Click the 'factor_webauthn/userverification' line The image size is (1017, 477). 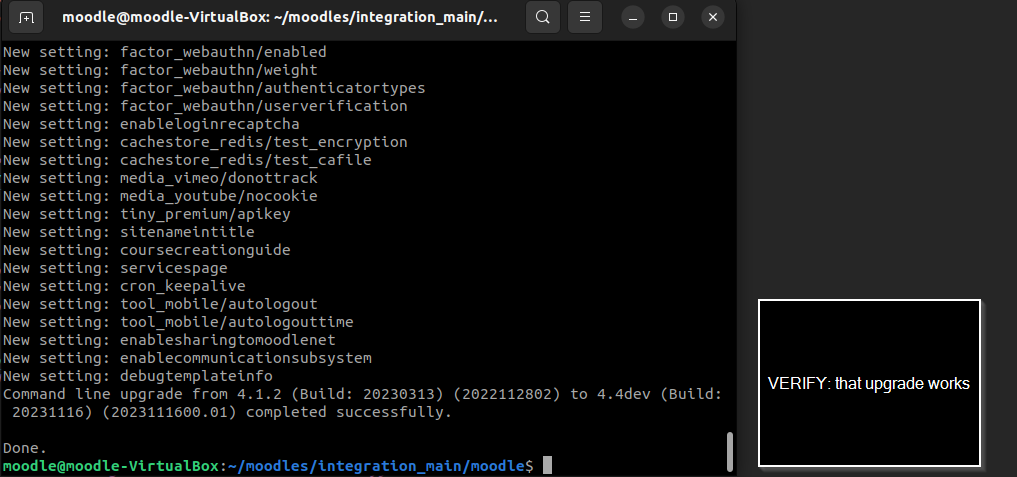coord(205,106)
